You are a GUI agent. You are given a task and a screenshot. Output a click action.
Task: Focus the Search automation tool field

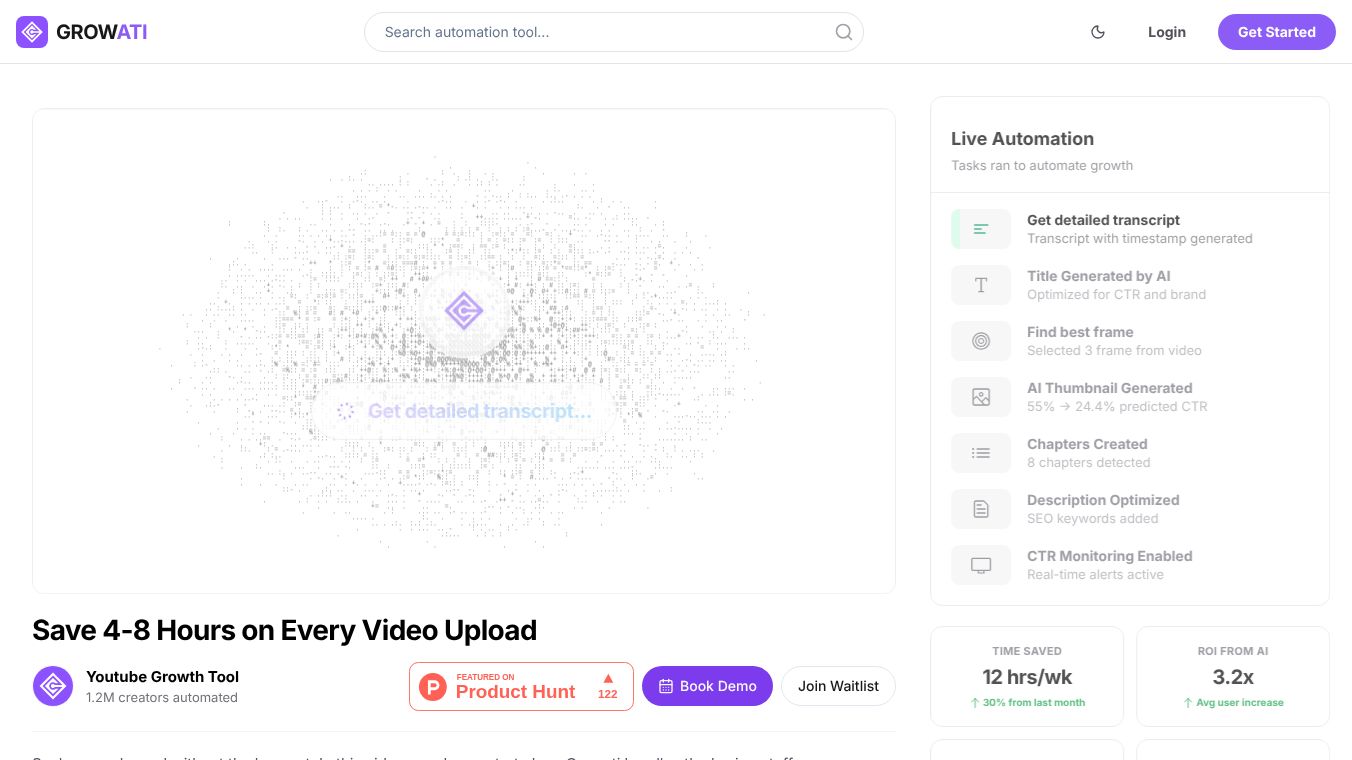click(614, 32)
